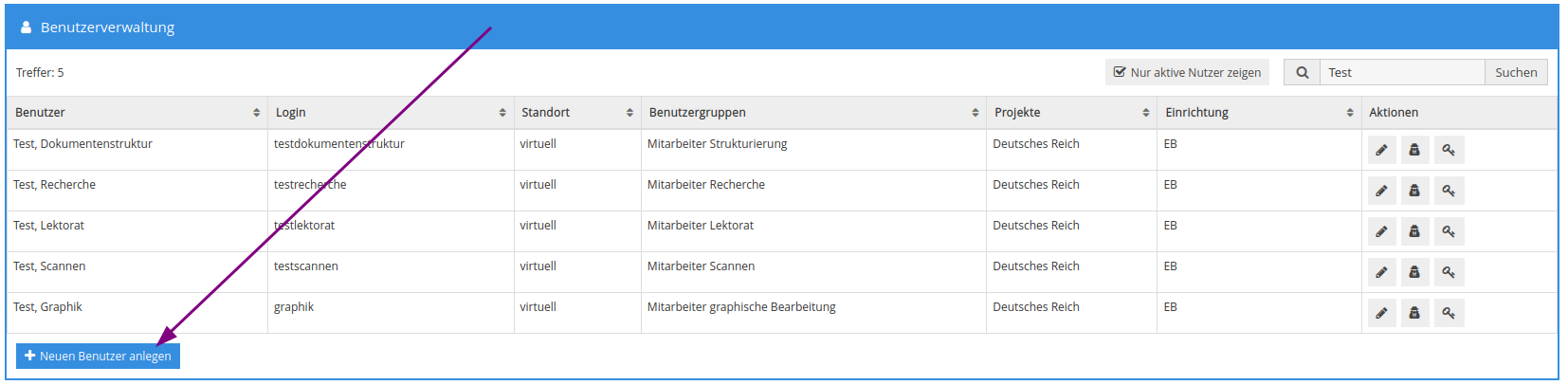Click the person icon for Test, Dokumentenstruktur
The image size is (1568, 385).
coord(1414,150)
